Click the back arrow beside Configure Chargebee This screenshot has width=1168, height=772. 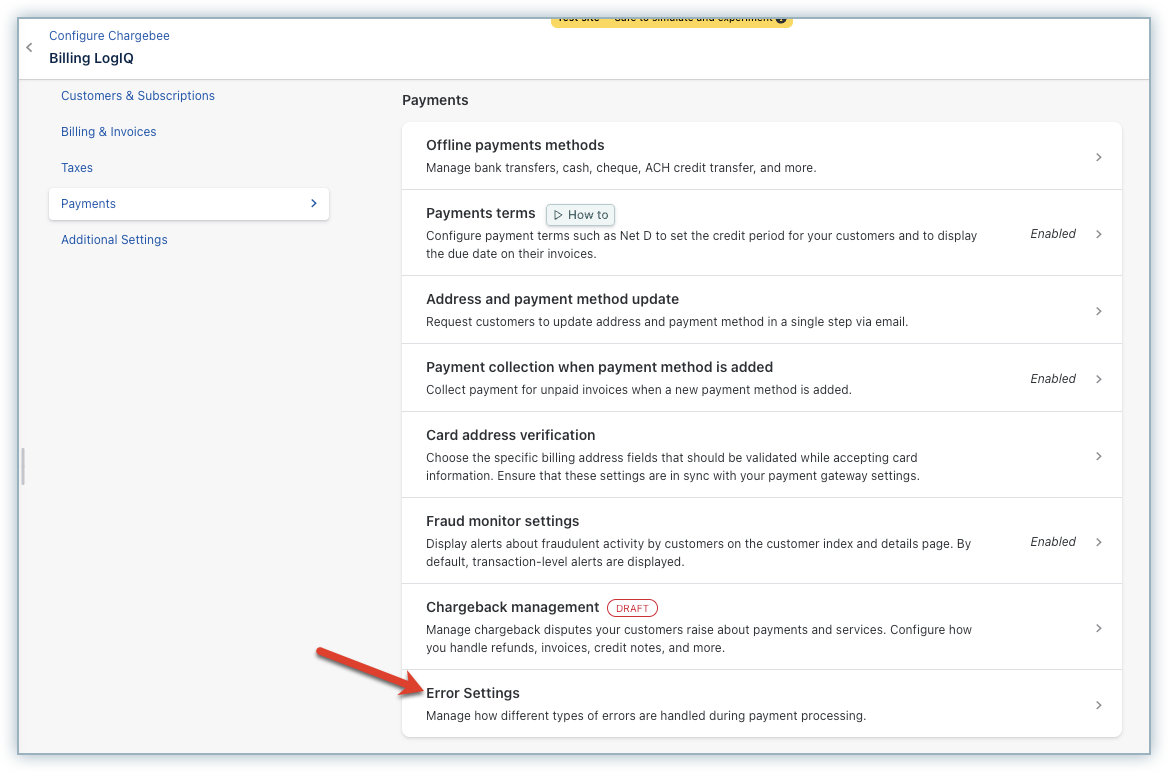tap(28, 46)
